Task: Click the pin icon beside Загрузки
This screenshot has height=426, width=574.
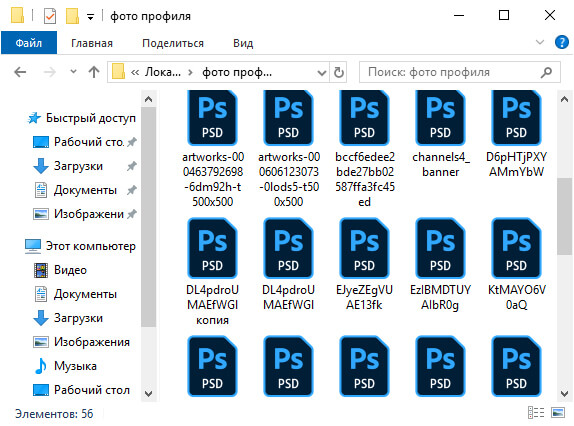Action: [x=132, y=166]
